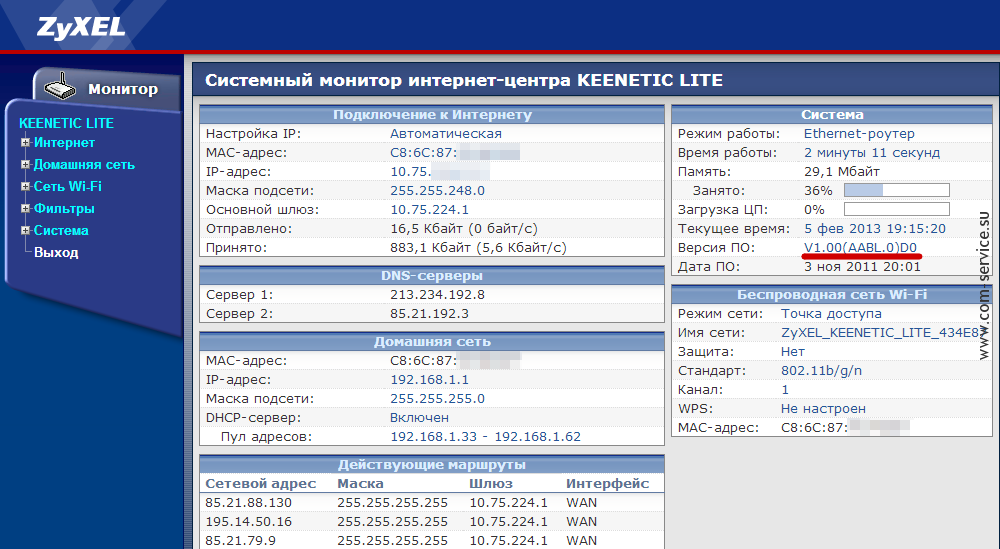Viewport: 1000px width, 549px height.
Task: Expand the Домашняя сеть tree node
Action: [25, 165]
